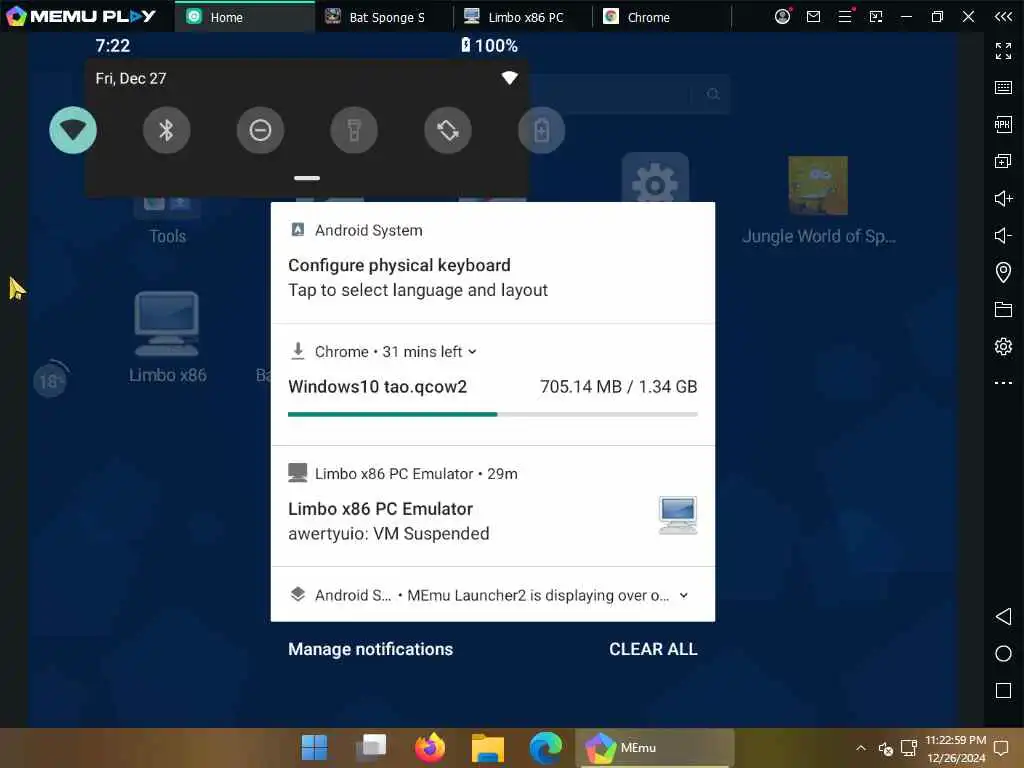Click the download progress bar

[493, 414]
